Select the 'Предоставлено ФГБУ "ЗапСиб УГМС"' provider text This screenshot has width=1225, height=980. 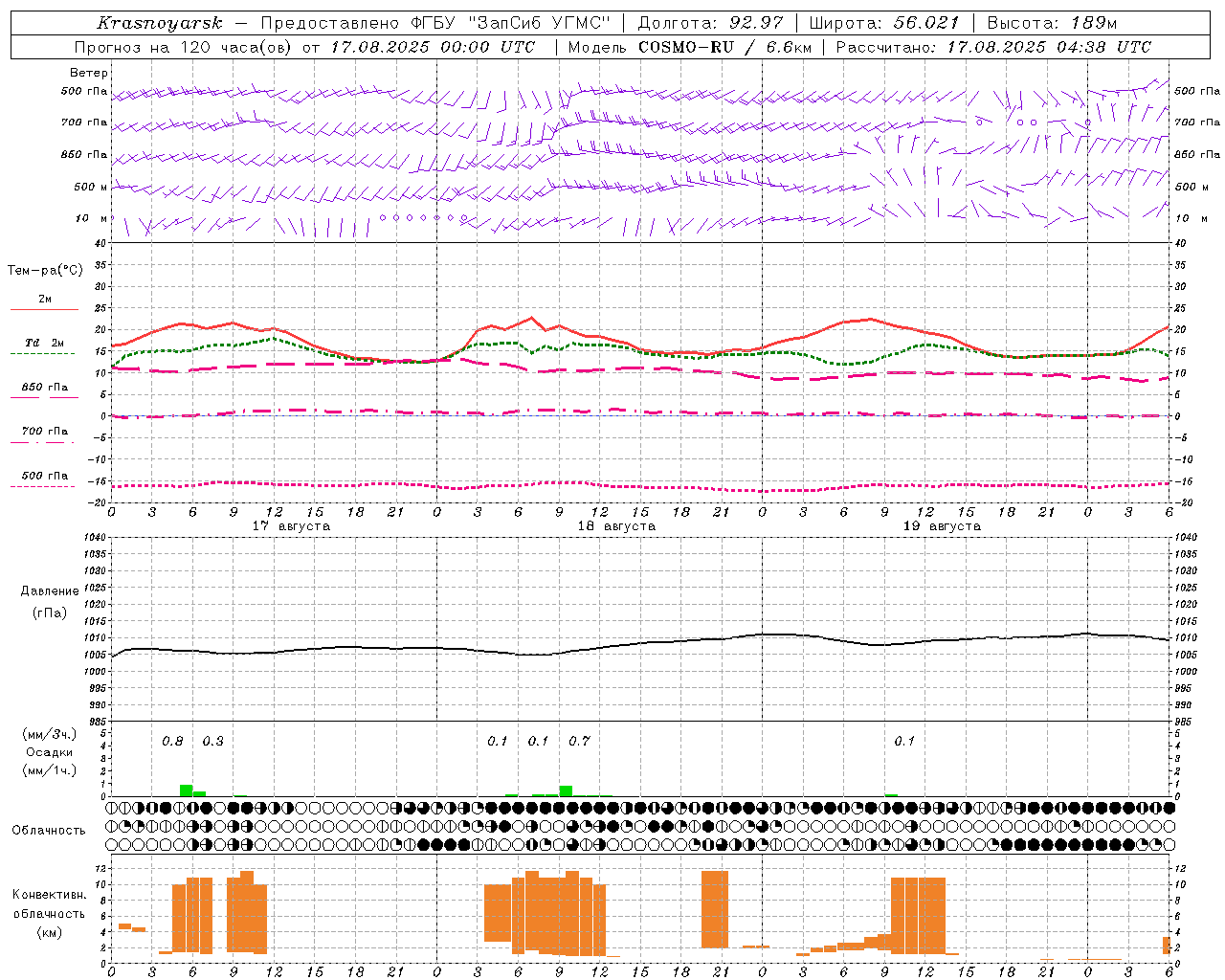(x=436, y=23)
